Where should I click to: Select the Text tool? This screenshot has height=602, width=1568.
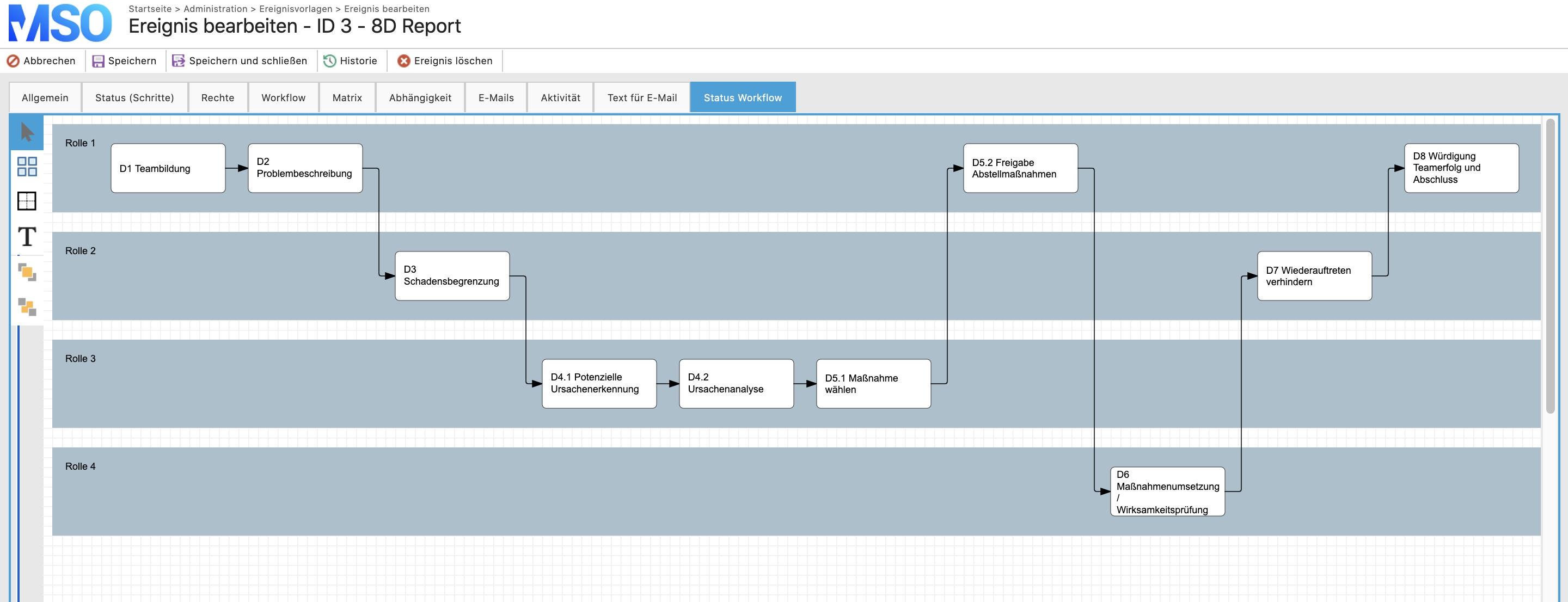[27, 236]
